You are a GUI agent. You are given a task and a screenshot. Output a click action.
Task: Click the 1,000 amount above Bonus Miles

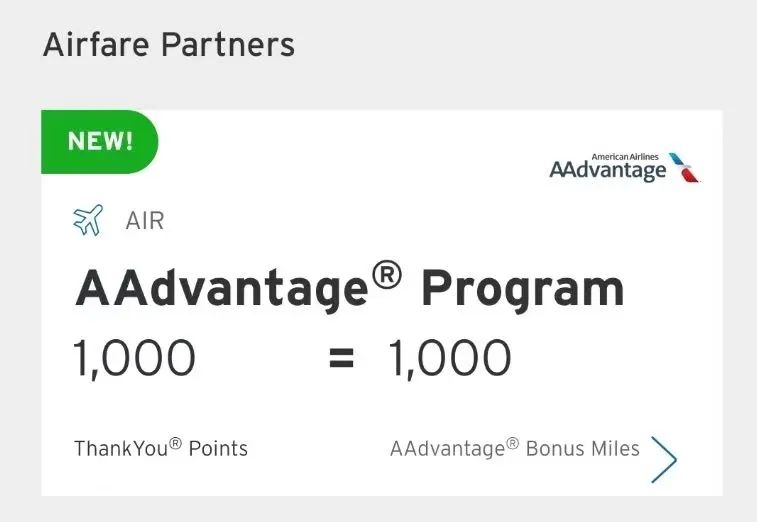(449, 358)
